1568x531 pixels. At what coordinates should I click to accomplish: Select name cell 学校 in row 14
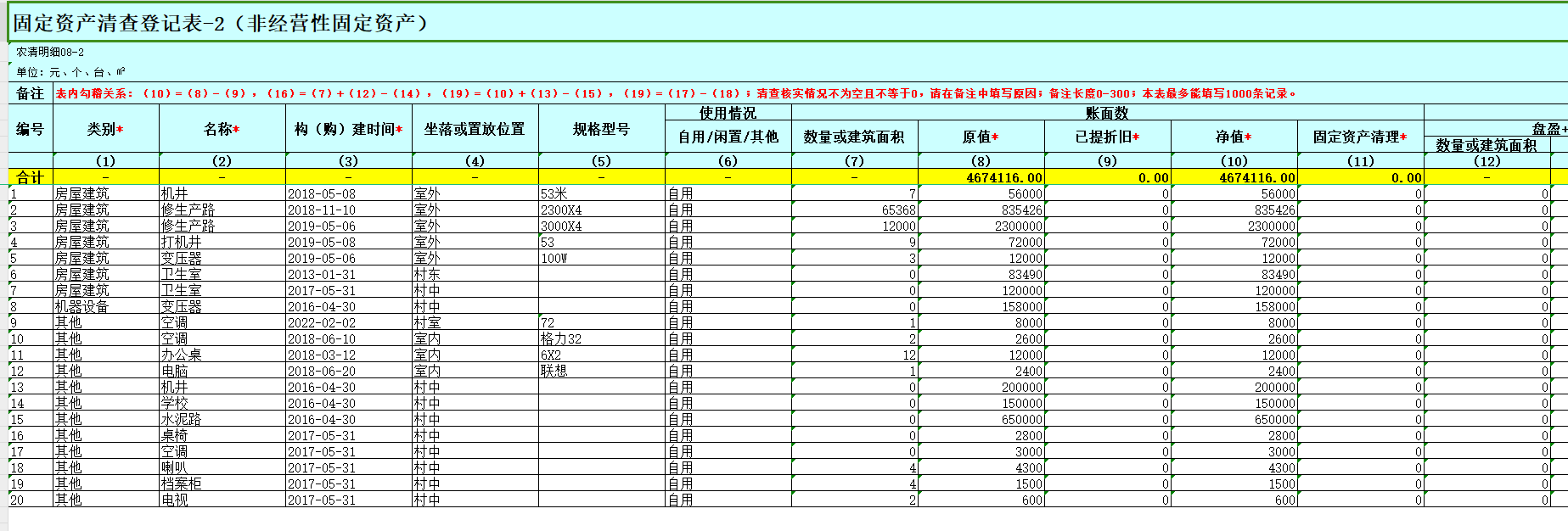[222, 403]
